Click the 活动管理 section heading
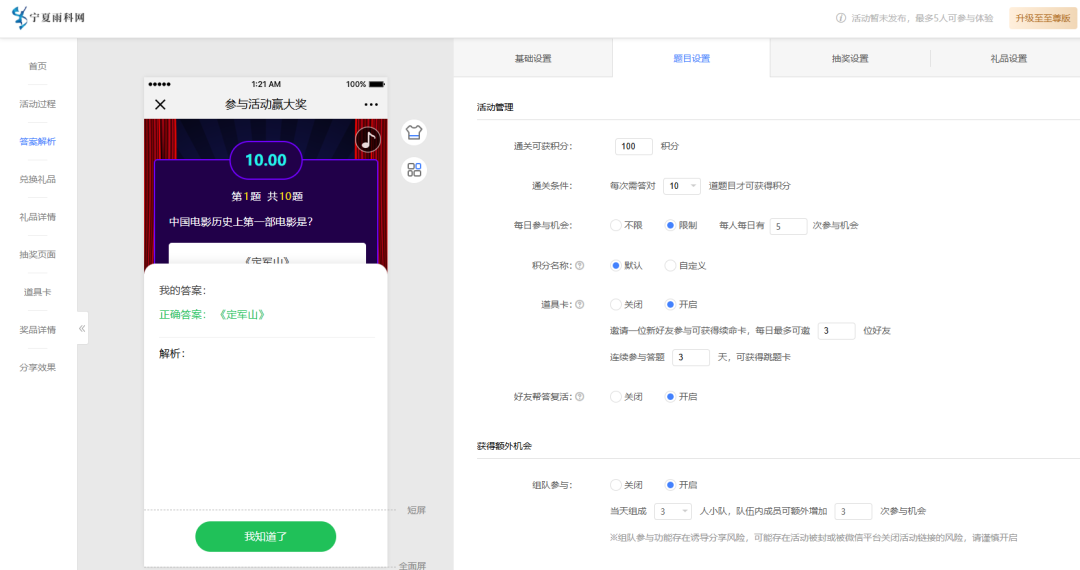Screen dimensions: 1080x570 pyautogui.click(x=495, y=107)
